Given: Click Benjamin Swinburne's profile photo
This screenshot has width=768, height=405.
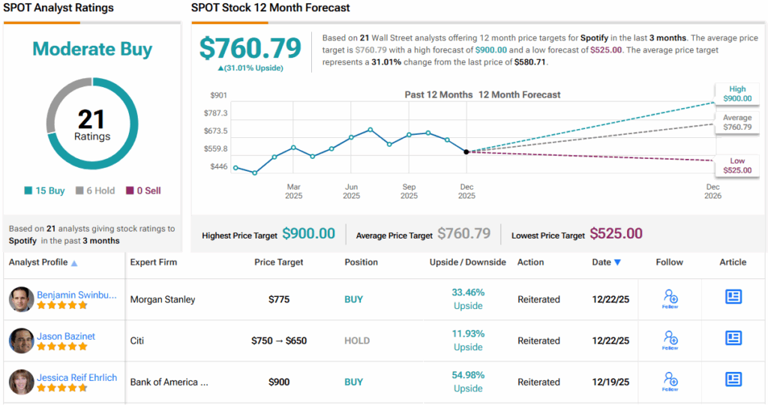Looking at the screenshot, I should point(21,299).
